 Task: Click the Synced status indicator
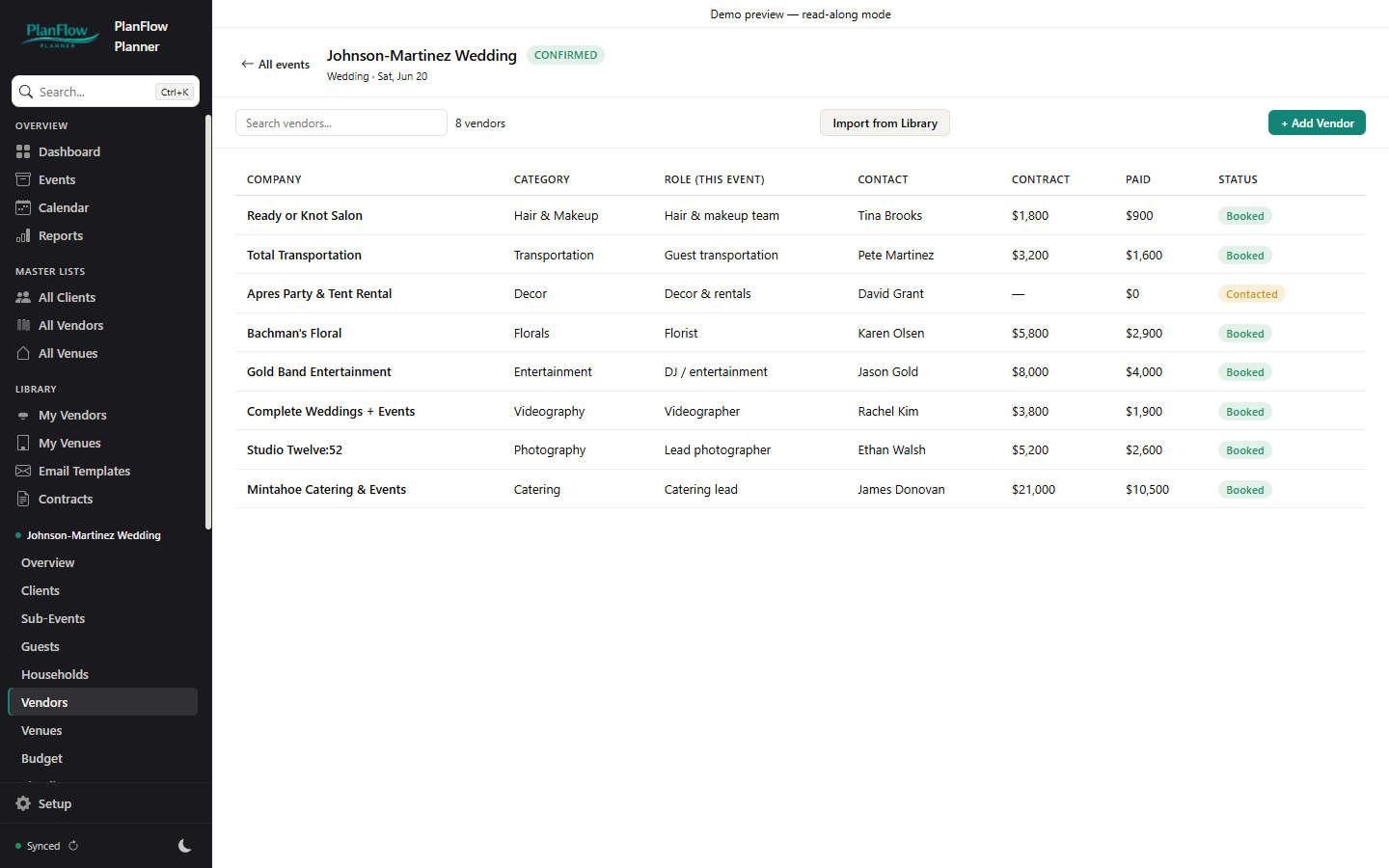click(39, 846)
